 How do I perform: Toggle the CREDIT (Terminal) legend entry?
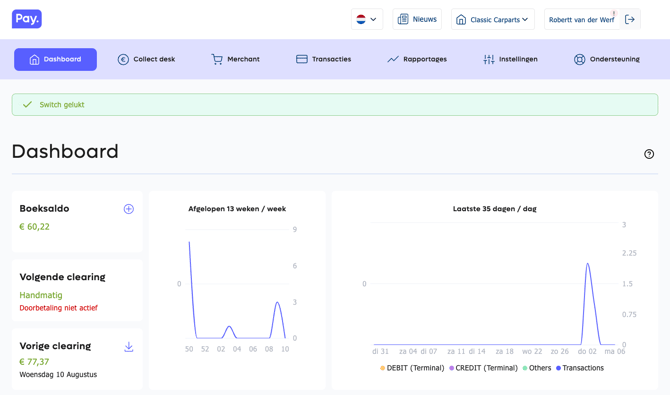(x=483, y=368)
